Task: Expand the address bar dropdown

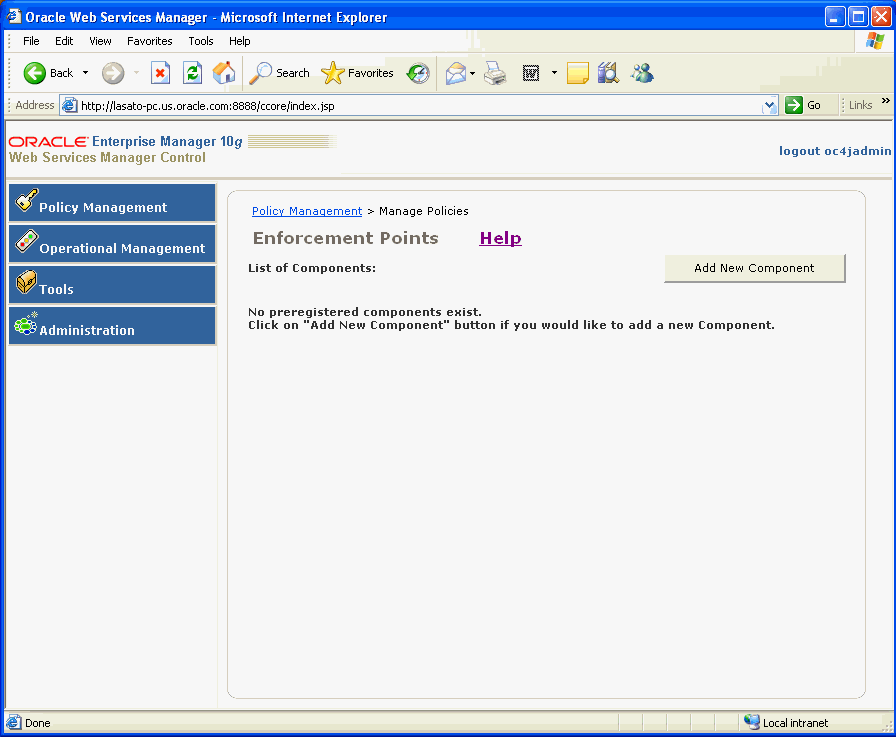Action: pyautogui.click(x=770, y=106)
